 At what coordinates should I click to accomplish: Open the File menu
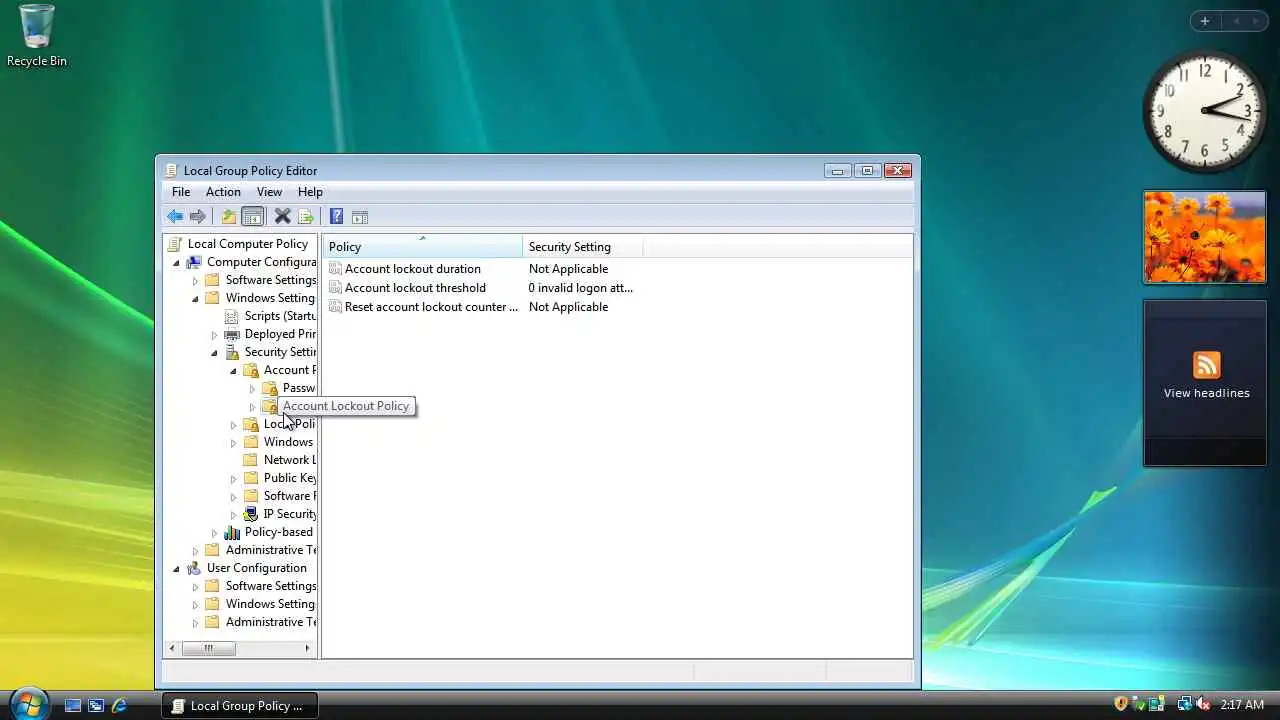tap(181, 192)
